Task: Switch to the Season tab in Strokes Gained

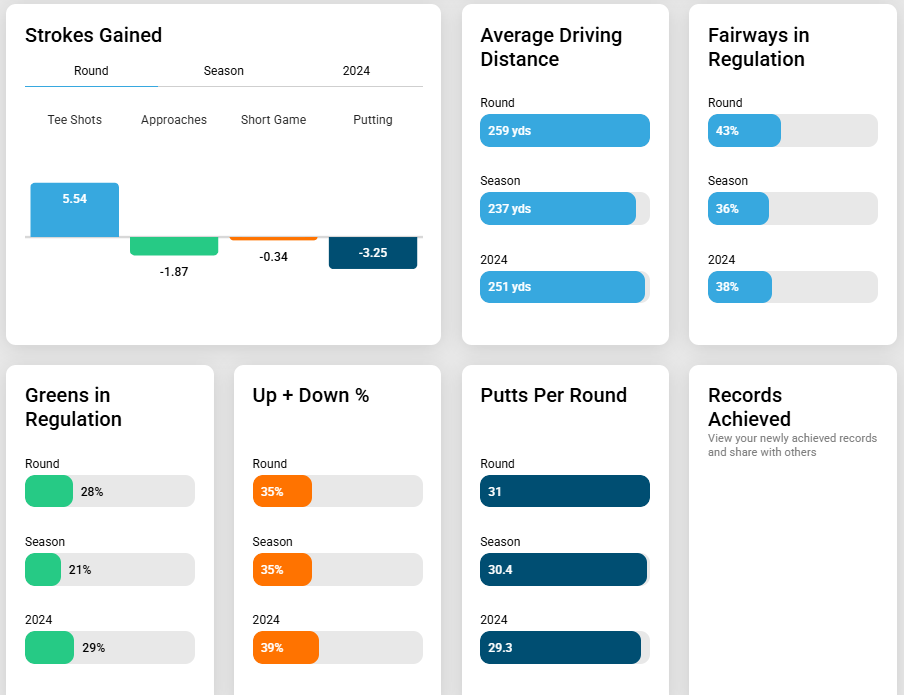Action: 223,71
